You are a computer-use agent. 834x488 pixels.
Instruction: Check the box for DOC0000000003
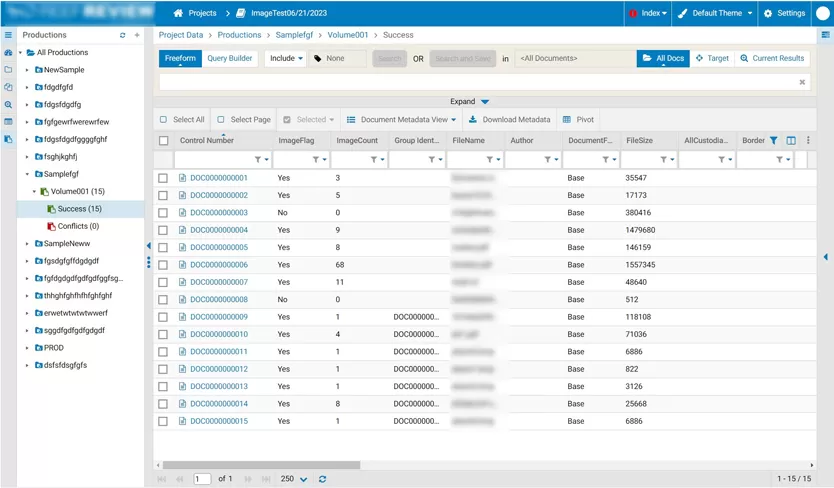click(x=164, y=213)
